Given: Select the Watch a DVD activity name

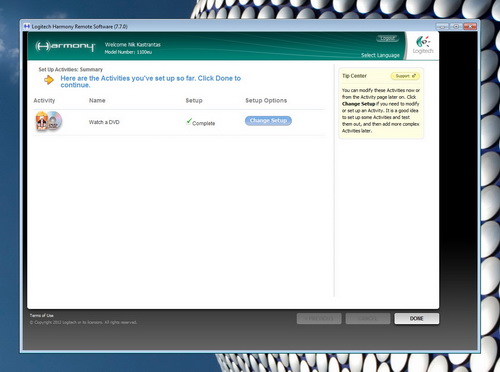Looking at the screenshot, I should pos(104,122).
